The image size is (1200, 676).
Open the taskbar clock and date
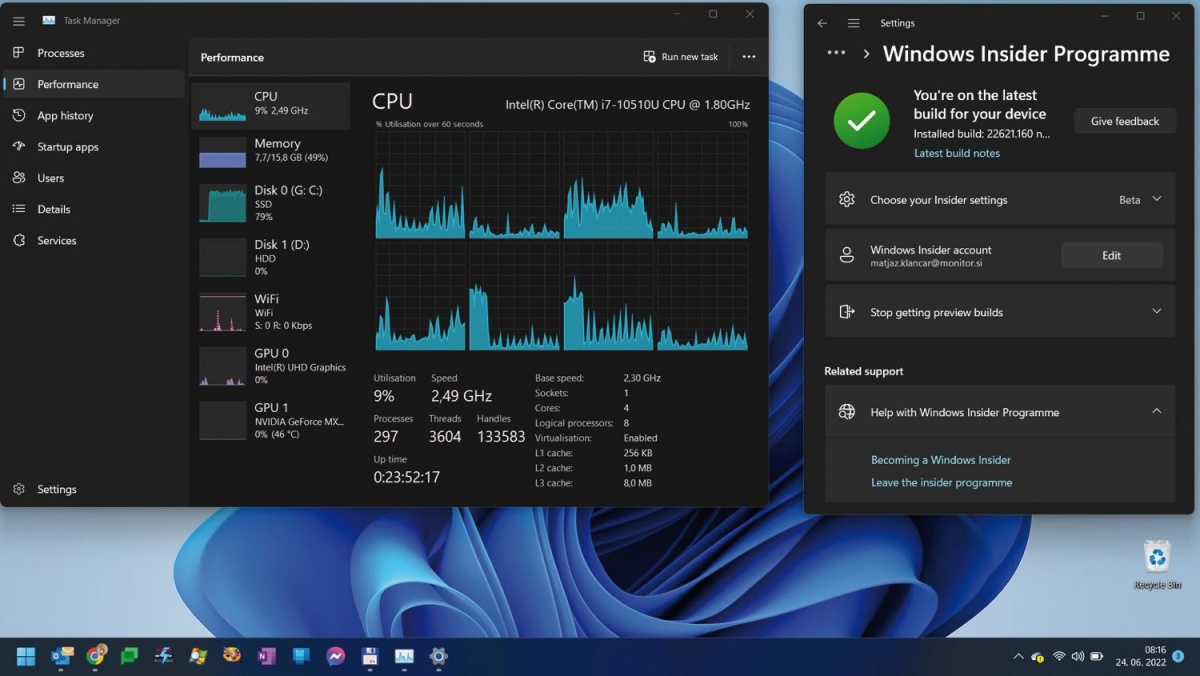tap(1140, 656)
